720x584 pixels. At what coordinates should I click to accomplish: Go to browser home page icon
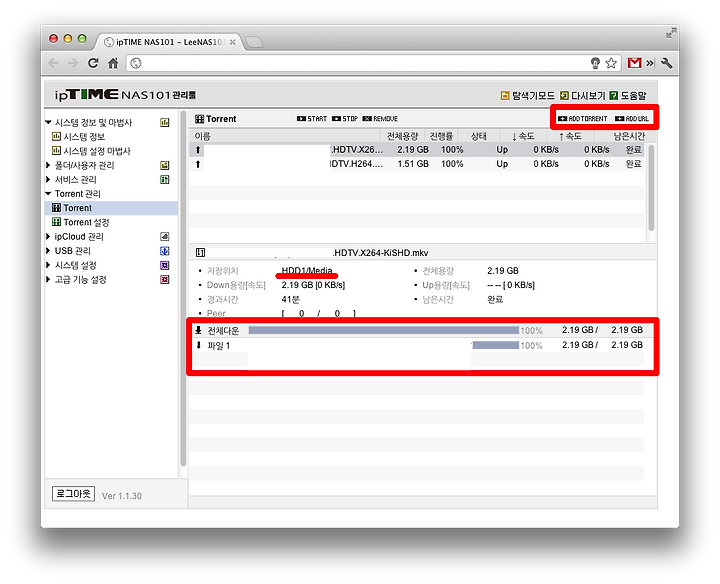[113, 63]
